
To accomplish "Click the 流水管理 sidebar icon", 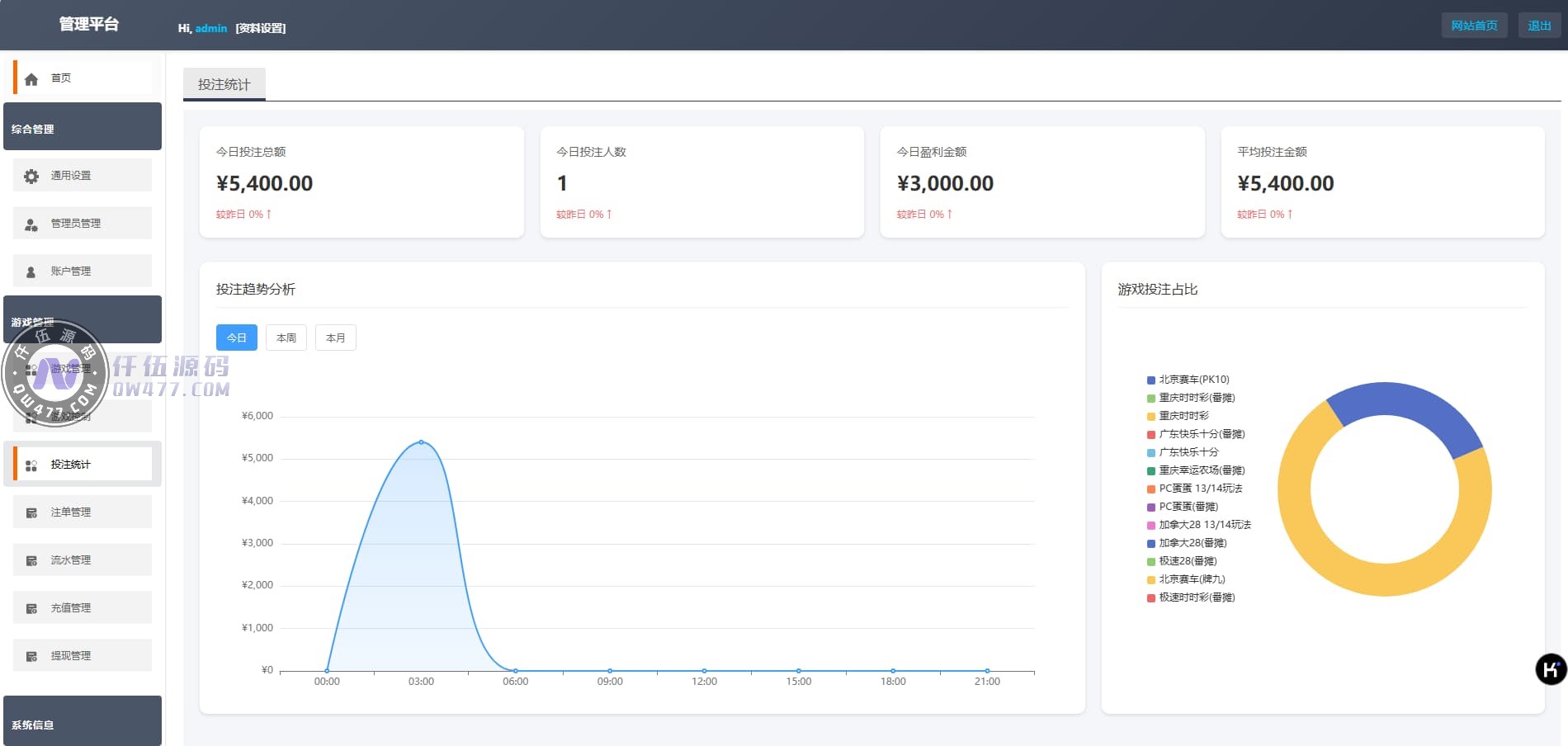I will click(x=31, y=561).
